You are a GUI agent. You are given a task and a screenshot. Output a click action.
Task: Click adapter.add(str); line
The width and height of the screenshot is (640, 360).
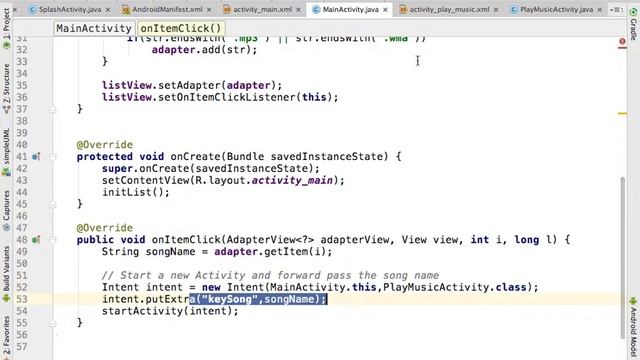(x=204, y=50)
